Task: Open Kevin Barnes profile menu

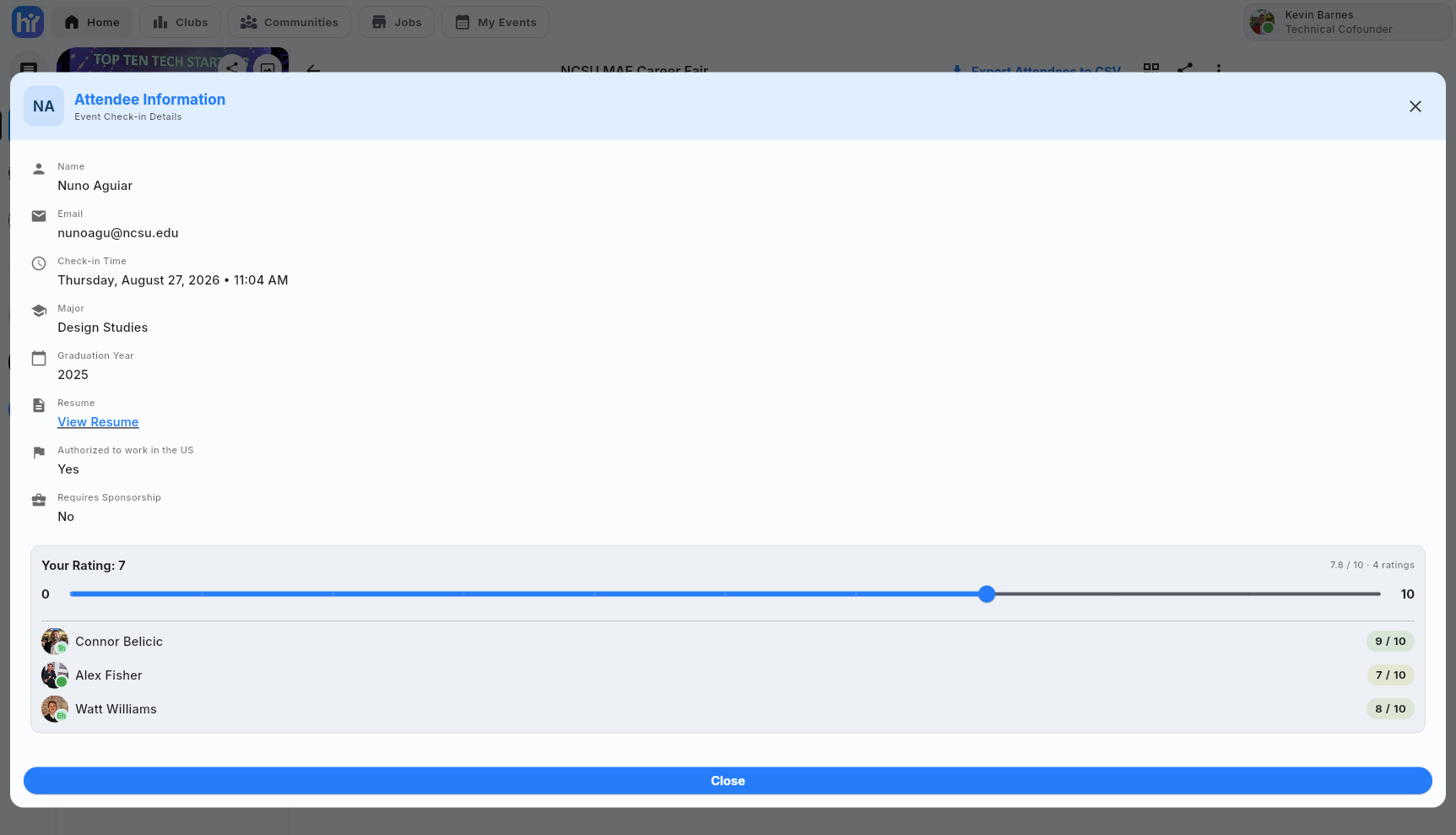Action: [1349, 22]
